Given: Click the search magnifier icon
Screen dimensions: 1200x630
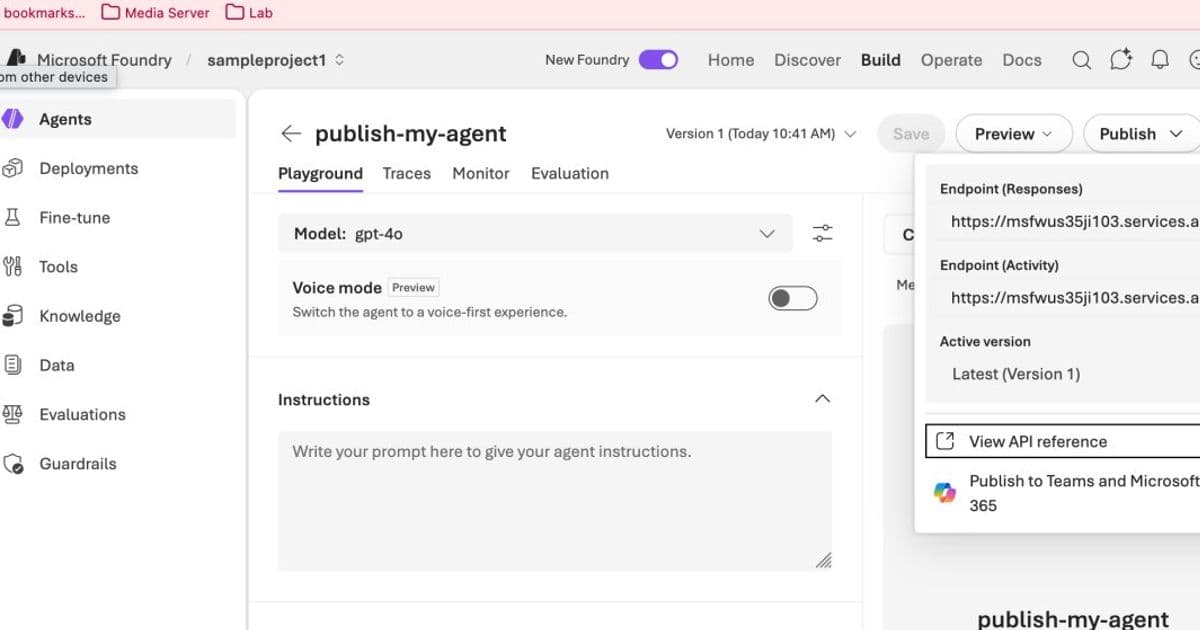Looking at the screenshot, I should (x=1081, y=60).
